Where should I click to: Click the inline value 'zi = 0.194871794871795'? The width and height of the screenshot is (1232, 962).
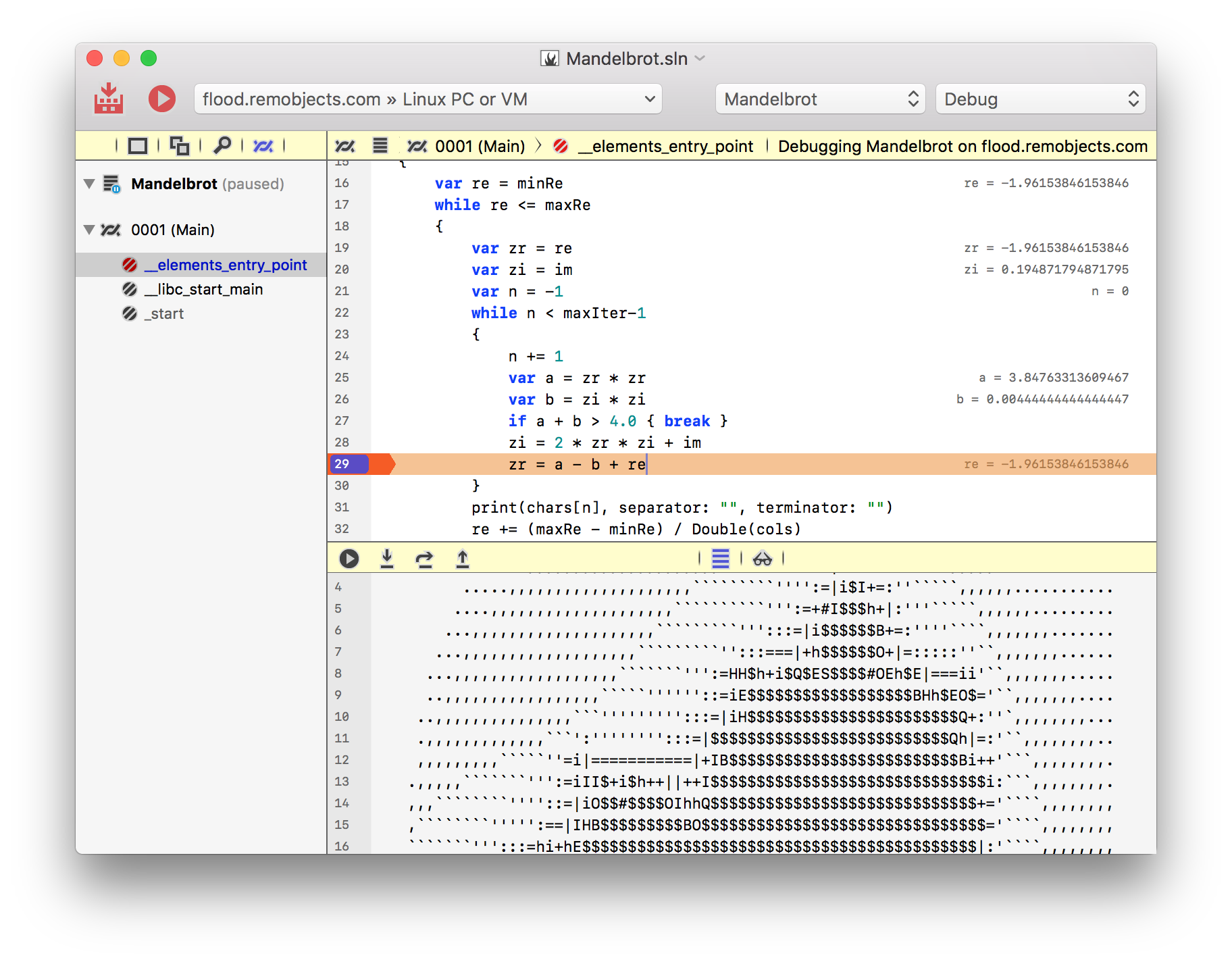[1046, 270]
